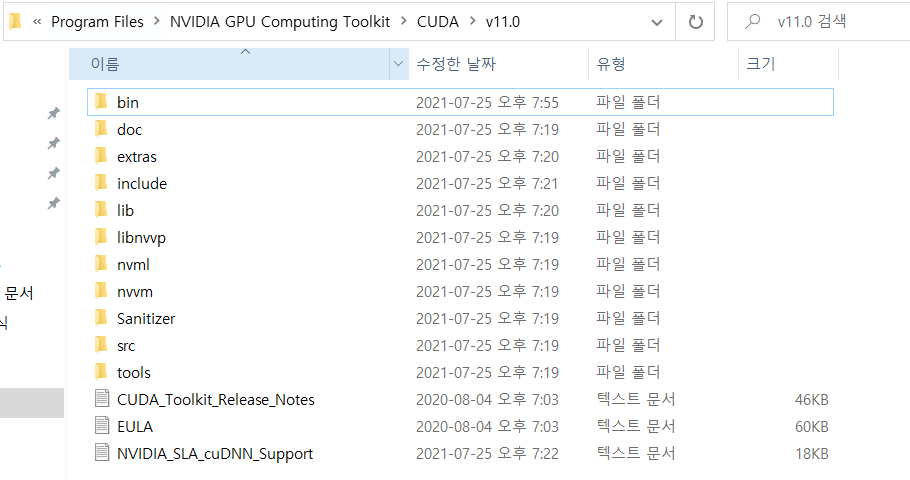
Task: Select the tools folder name
Action: tap(134, 372)
